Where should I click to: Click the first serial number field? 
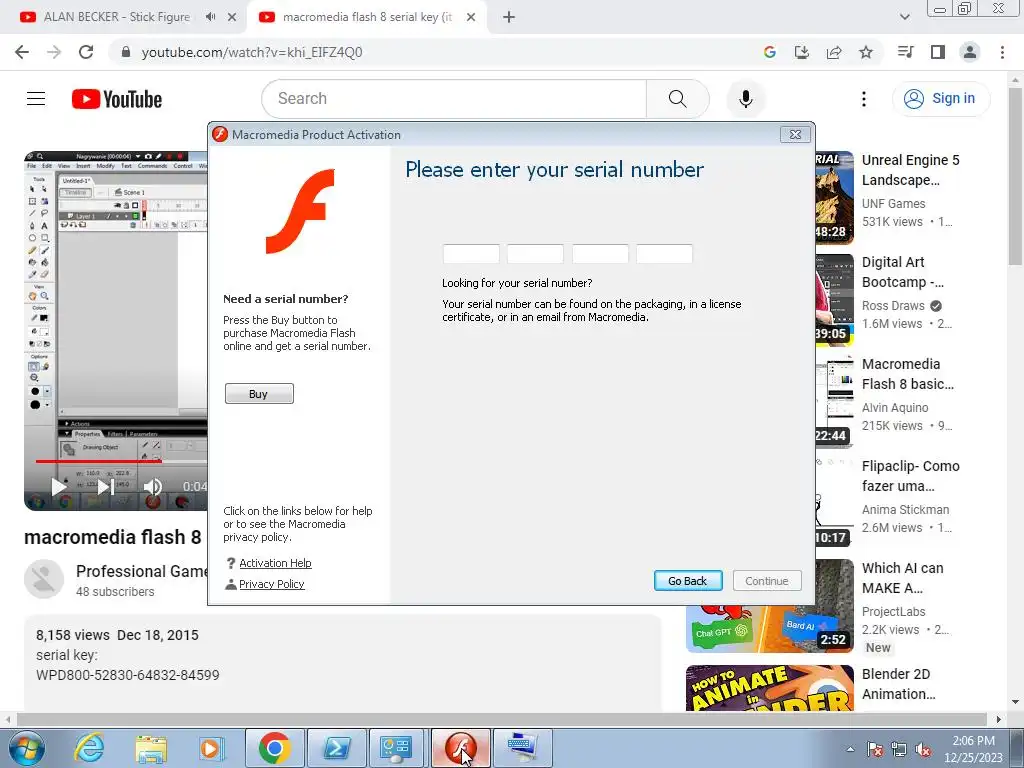(471, 253)
